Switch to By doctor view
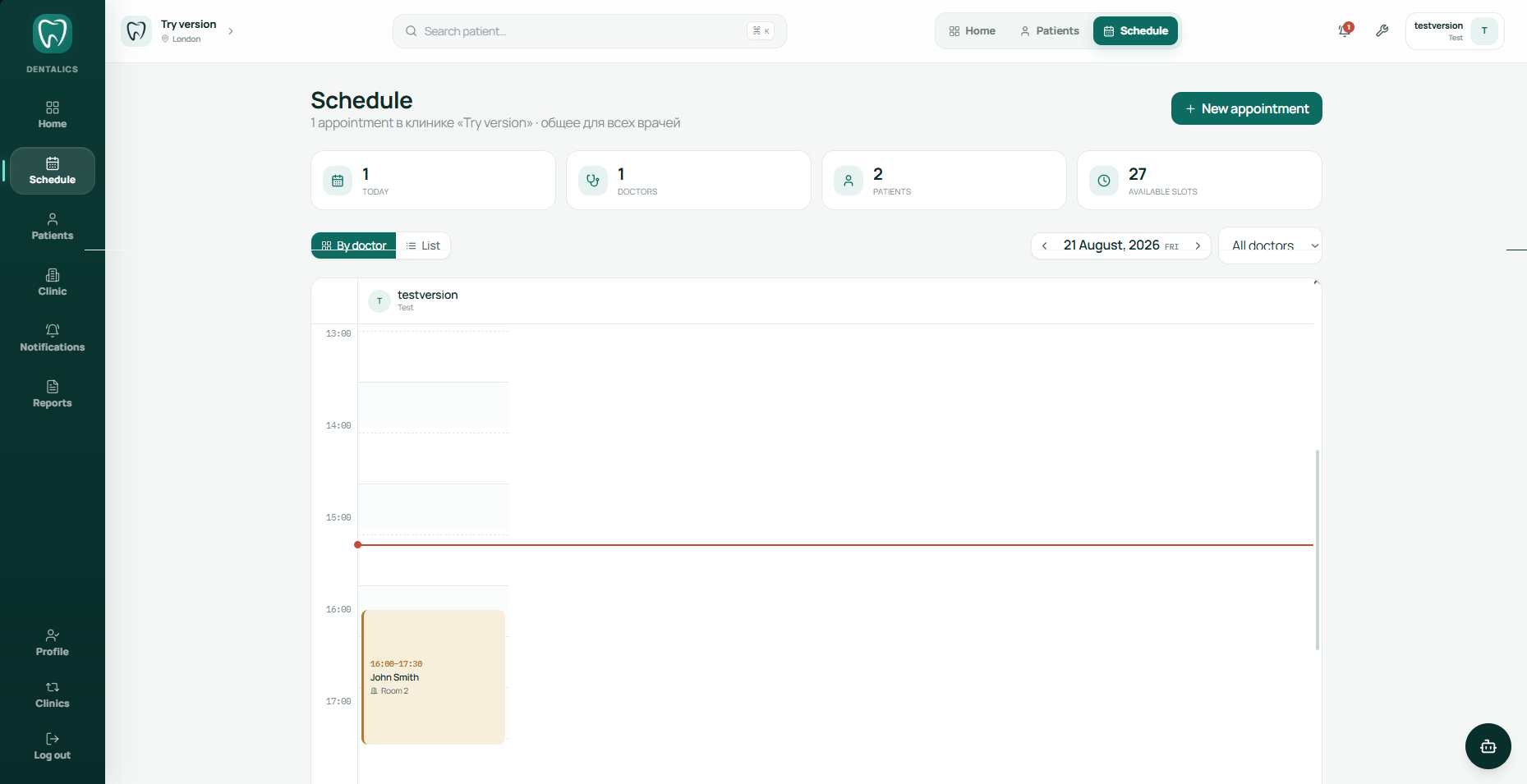This screenshot has height=784, width=1527. 354,245
